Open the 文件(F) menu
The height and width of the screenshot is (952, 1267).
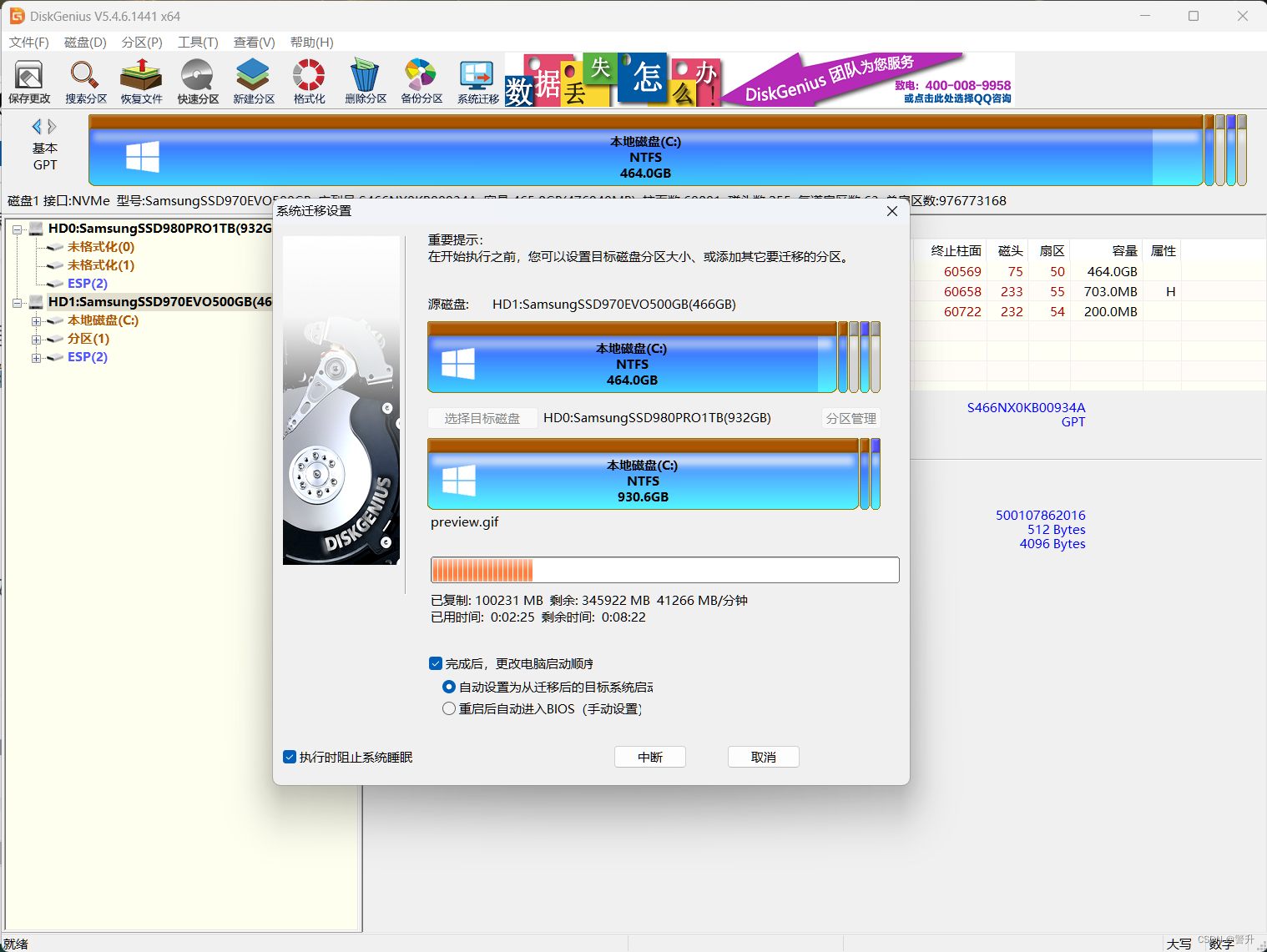(x=29, y=43)
